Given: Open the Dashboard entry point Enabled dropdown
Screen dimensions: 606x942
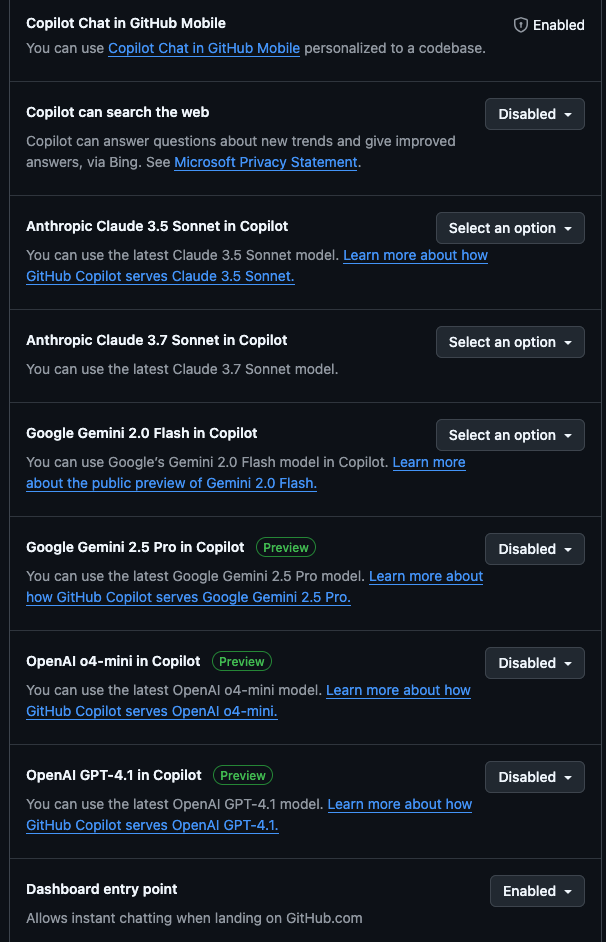Looking at the screenshot, I should (x=537, y=890).
